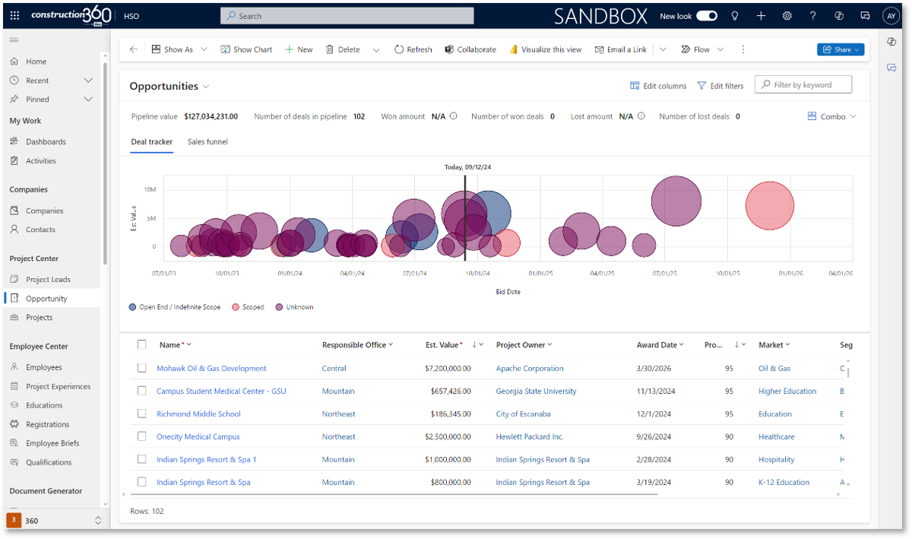Open the 360 area switcher
Viewport: 912px width, 539px height.
(x=54, y=520)
